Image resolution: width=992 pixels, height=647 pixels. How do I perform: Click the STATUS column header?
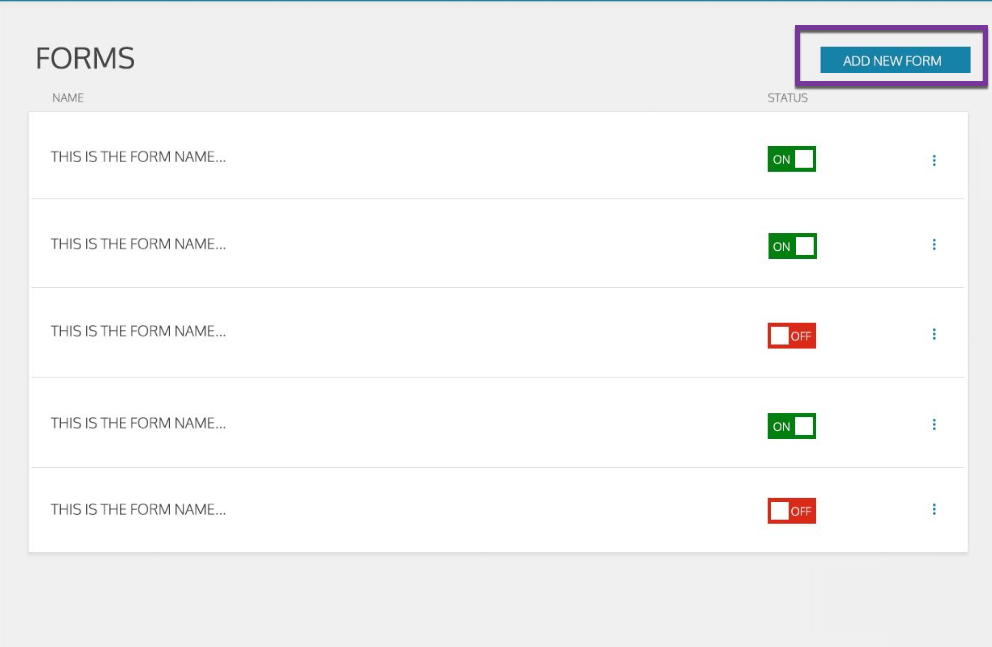click(788, 98)
